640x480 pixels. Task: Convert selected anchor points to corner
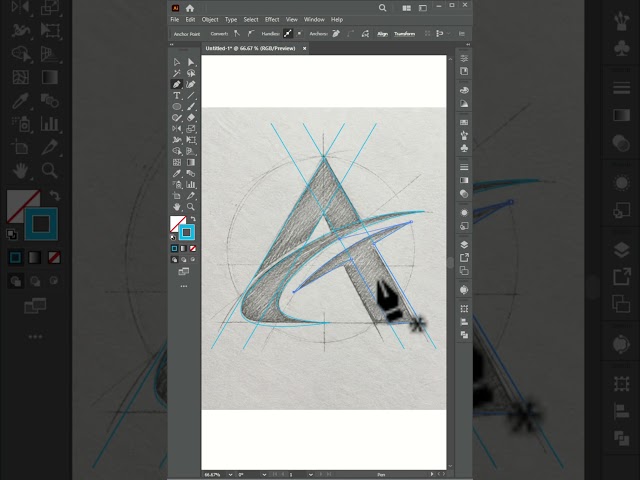(237, 34)
